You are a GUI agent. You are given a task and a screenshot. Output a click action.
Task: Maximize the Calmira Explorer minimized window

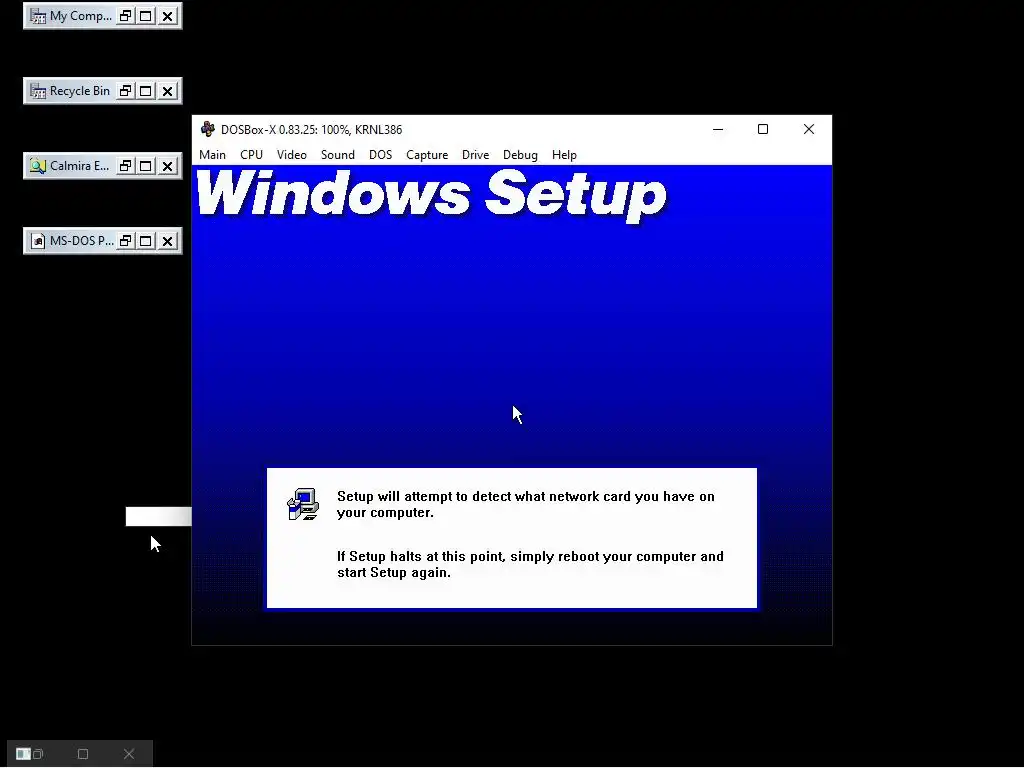(146, 166)
